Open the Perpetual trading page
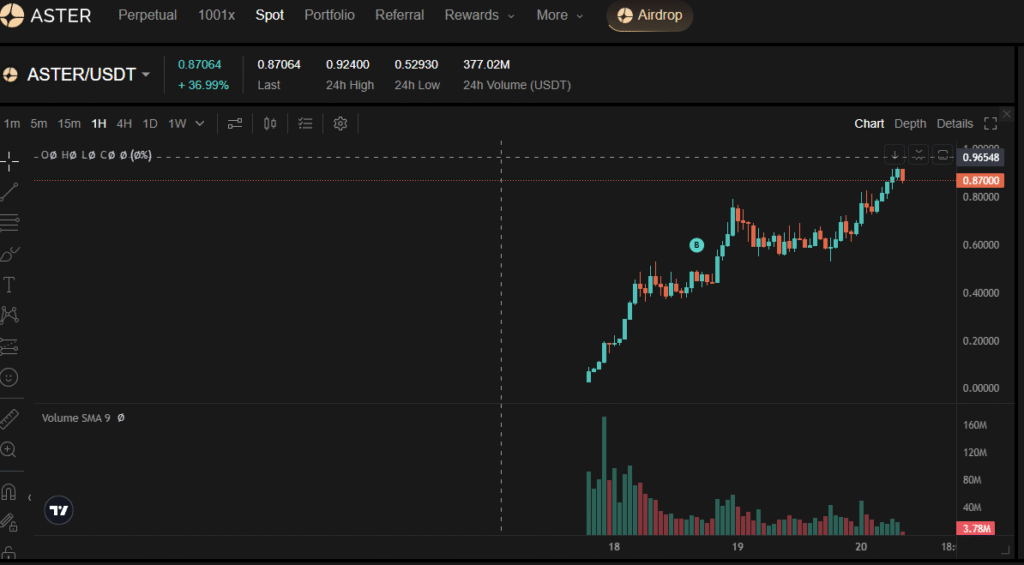1024x565 pixels. (x=148, y=15)
